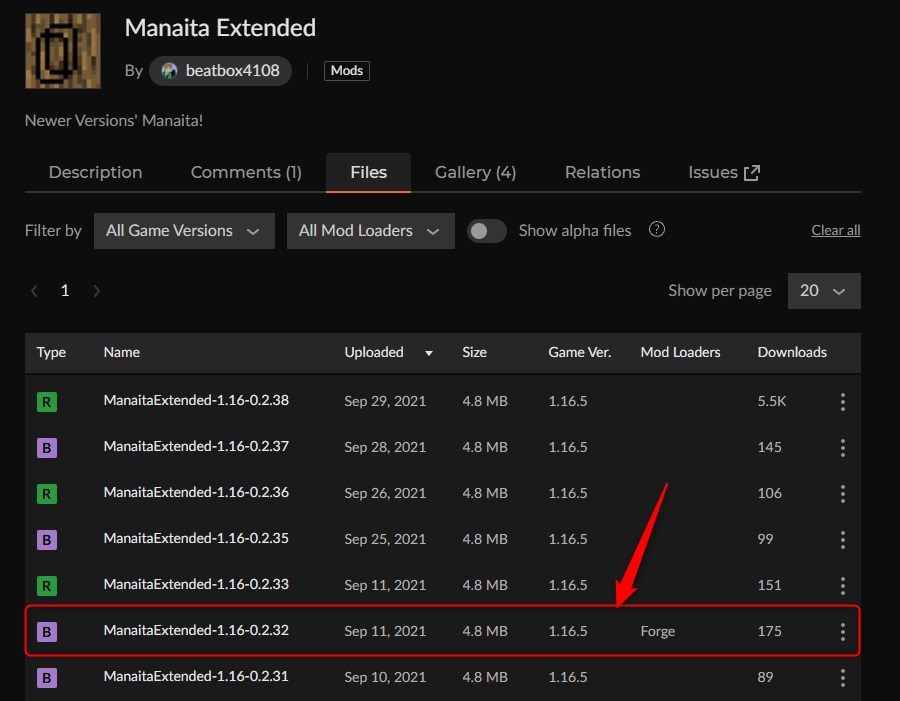Open the three-dot menu for ManaitaExtended-1.16-0.2.35
This screenshot has height=701, width=900.
842,539
